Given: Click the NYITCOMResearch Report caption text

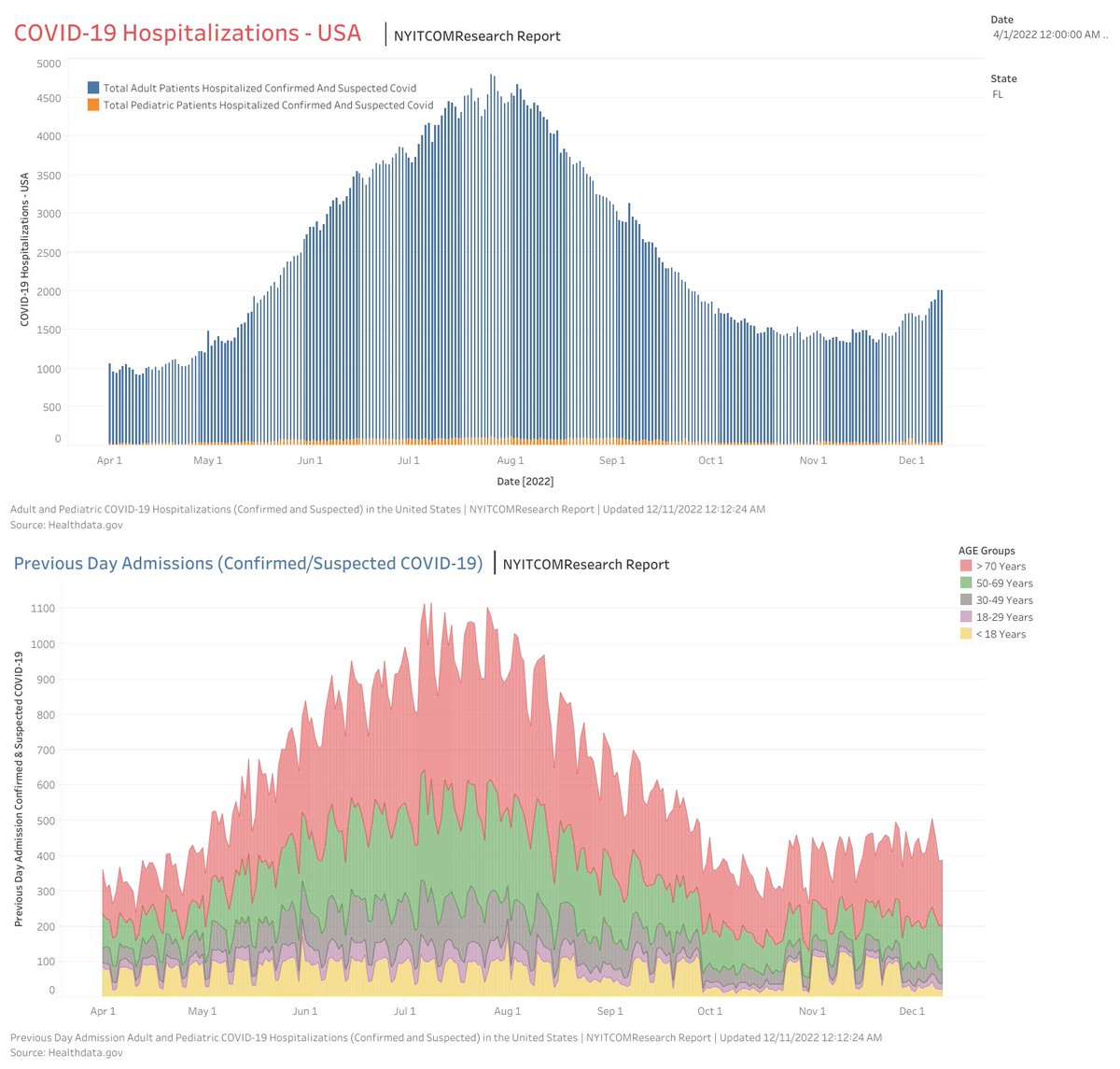Looking at the screenshot, I should (x=478, y=35).
